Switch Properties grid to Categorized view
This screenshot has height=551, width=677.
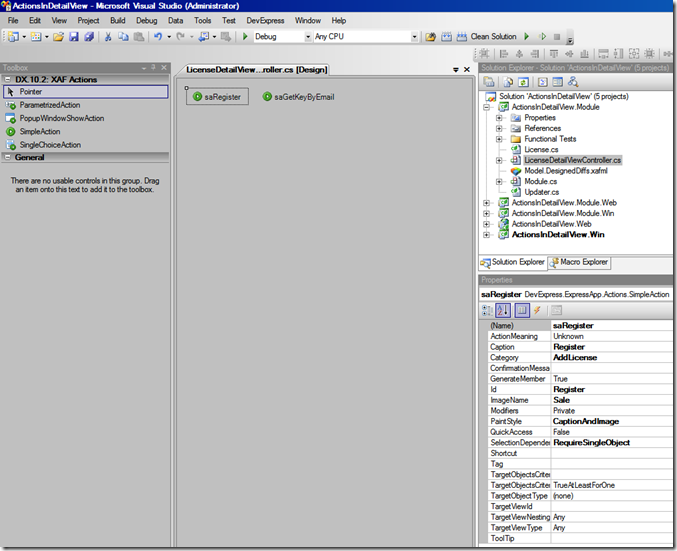pyautogui.click(x=487, y=310)
